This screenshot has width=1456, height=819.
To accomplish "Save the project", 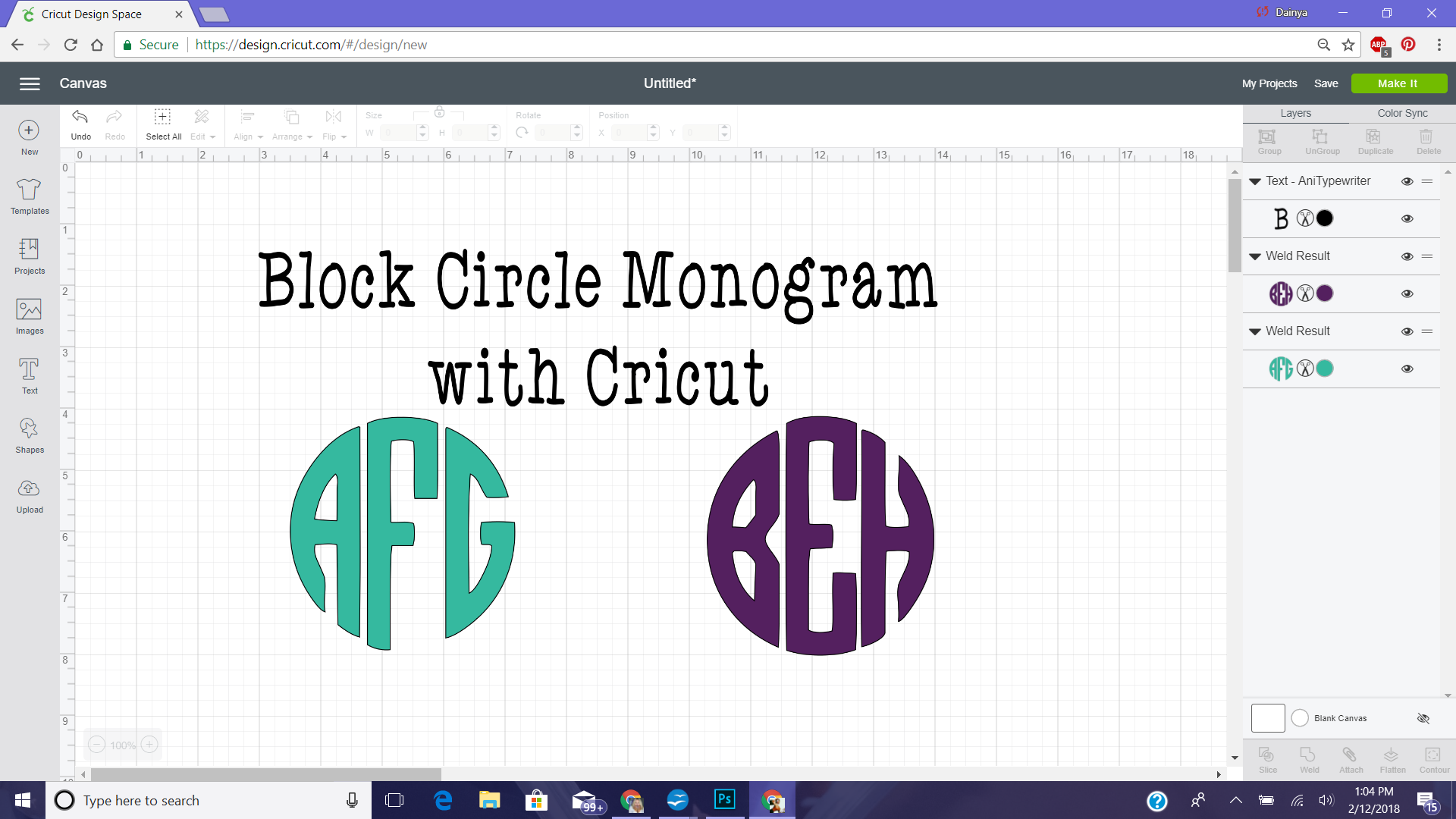I will click(x=1326, y=83).
